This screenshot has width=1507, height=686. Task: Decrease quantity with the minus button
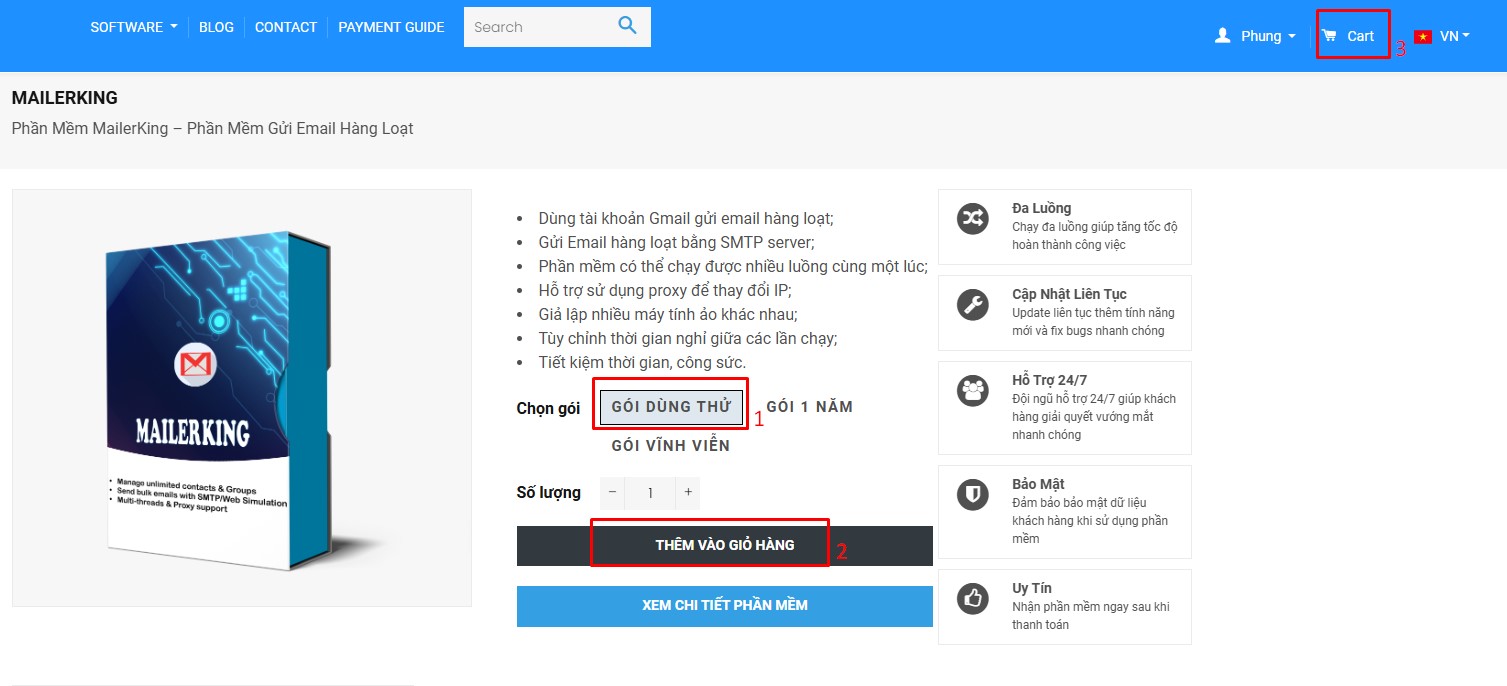click(x=612, y=493)
